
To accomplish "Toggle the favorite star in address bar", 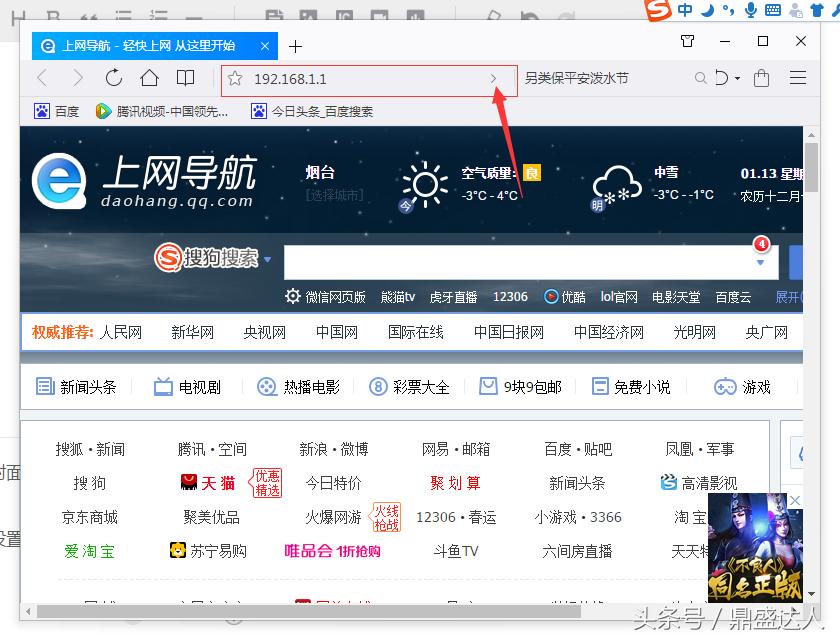I will [x=237, y=77].
